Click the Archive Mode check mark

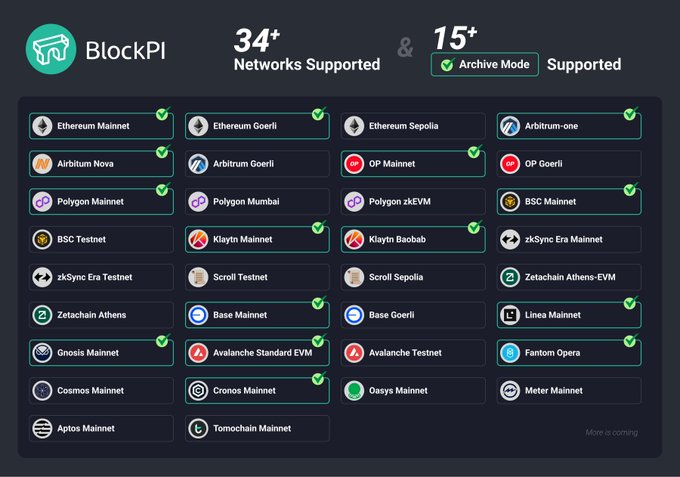coord(448,64)
